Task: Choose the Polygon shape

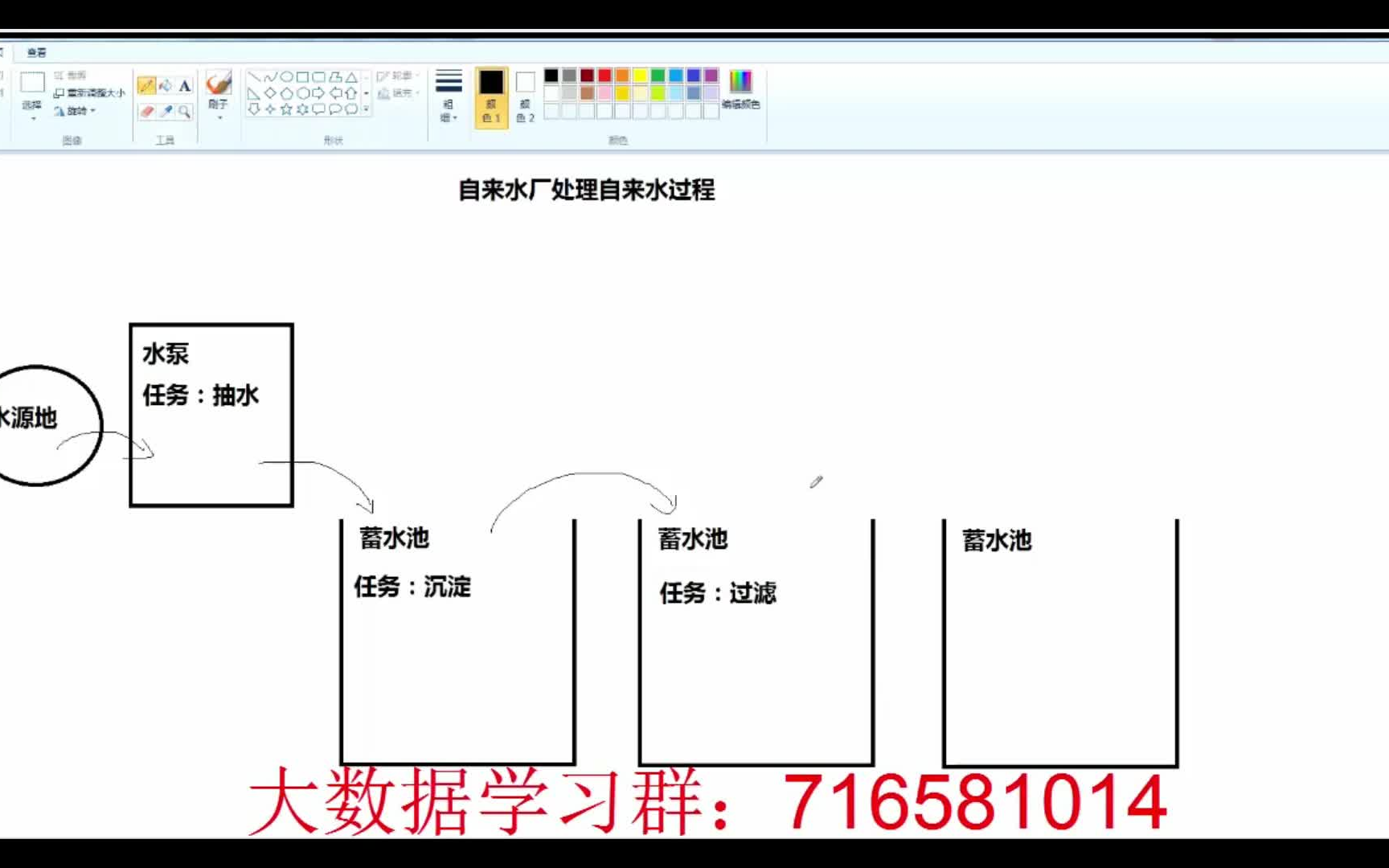Action: (x=335, y=77)
